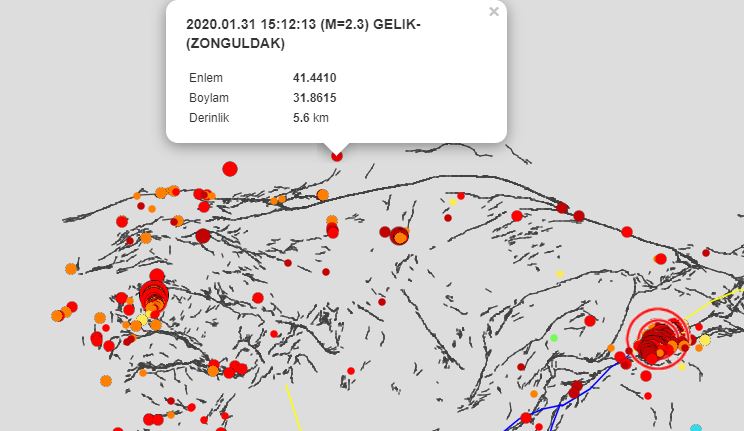Click the large red circle left of popup pointer
The height and width of the screenshot is (431, 744).
point(230,168)
